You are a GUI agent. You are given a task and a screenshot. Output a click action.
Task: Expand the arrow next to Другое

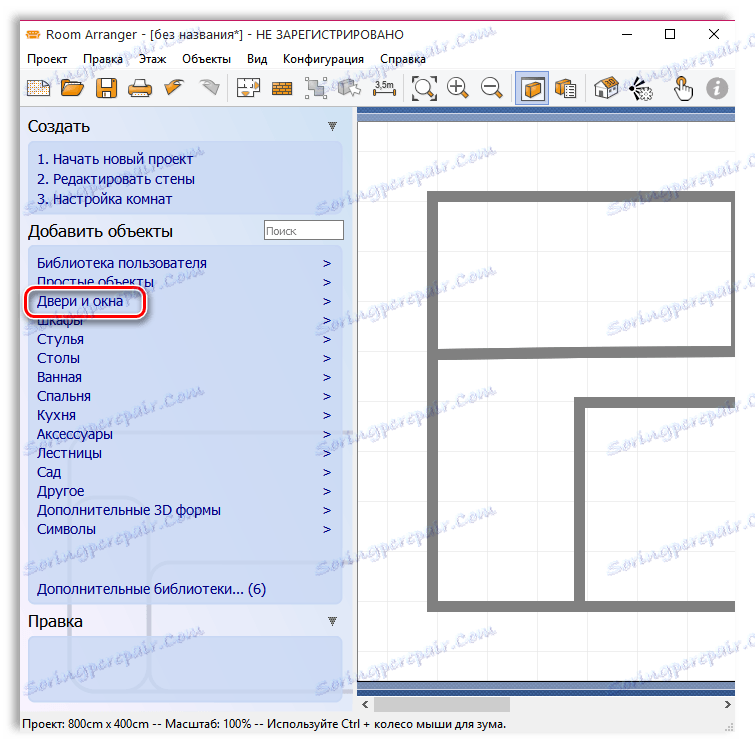[x=327, y=492]
